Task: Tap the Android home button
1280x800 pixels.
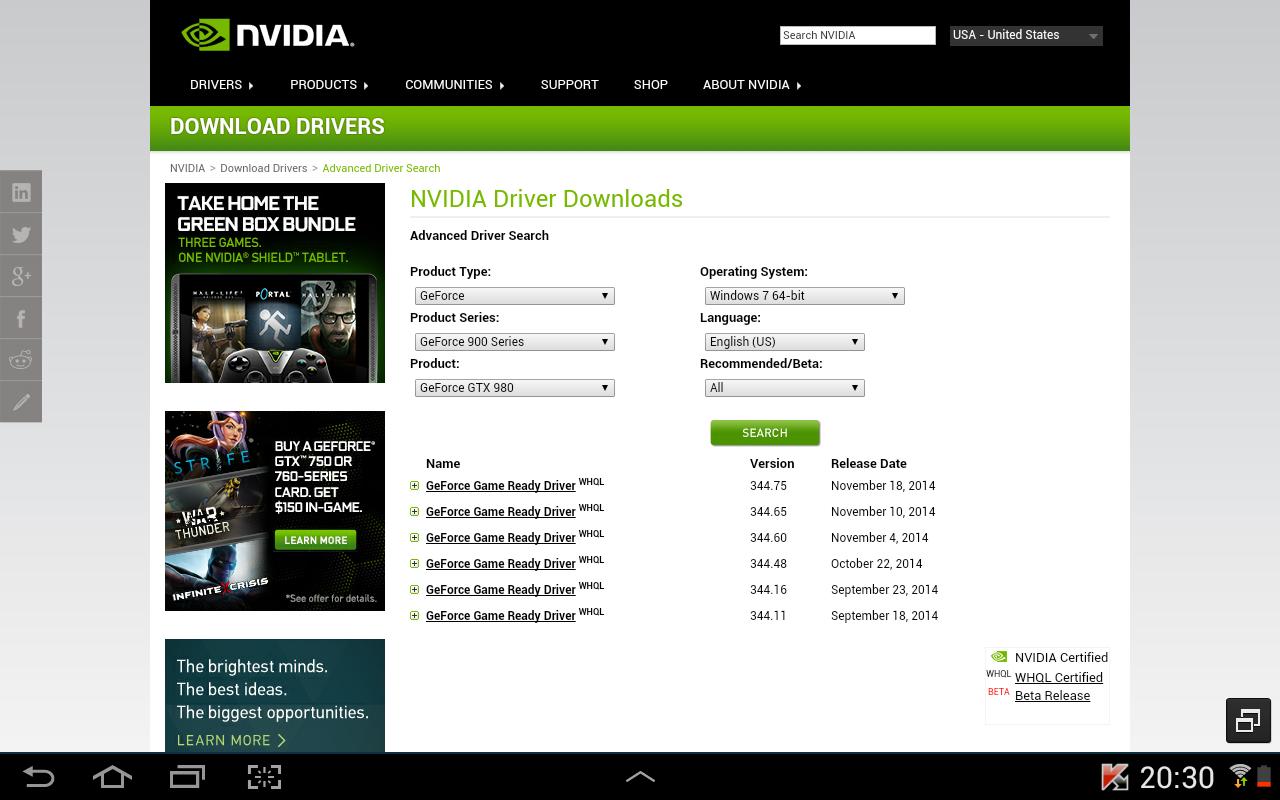Action: (112, 777)
